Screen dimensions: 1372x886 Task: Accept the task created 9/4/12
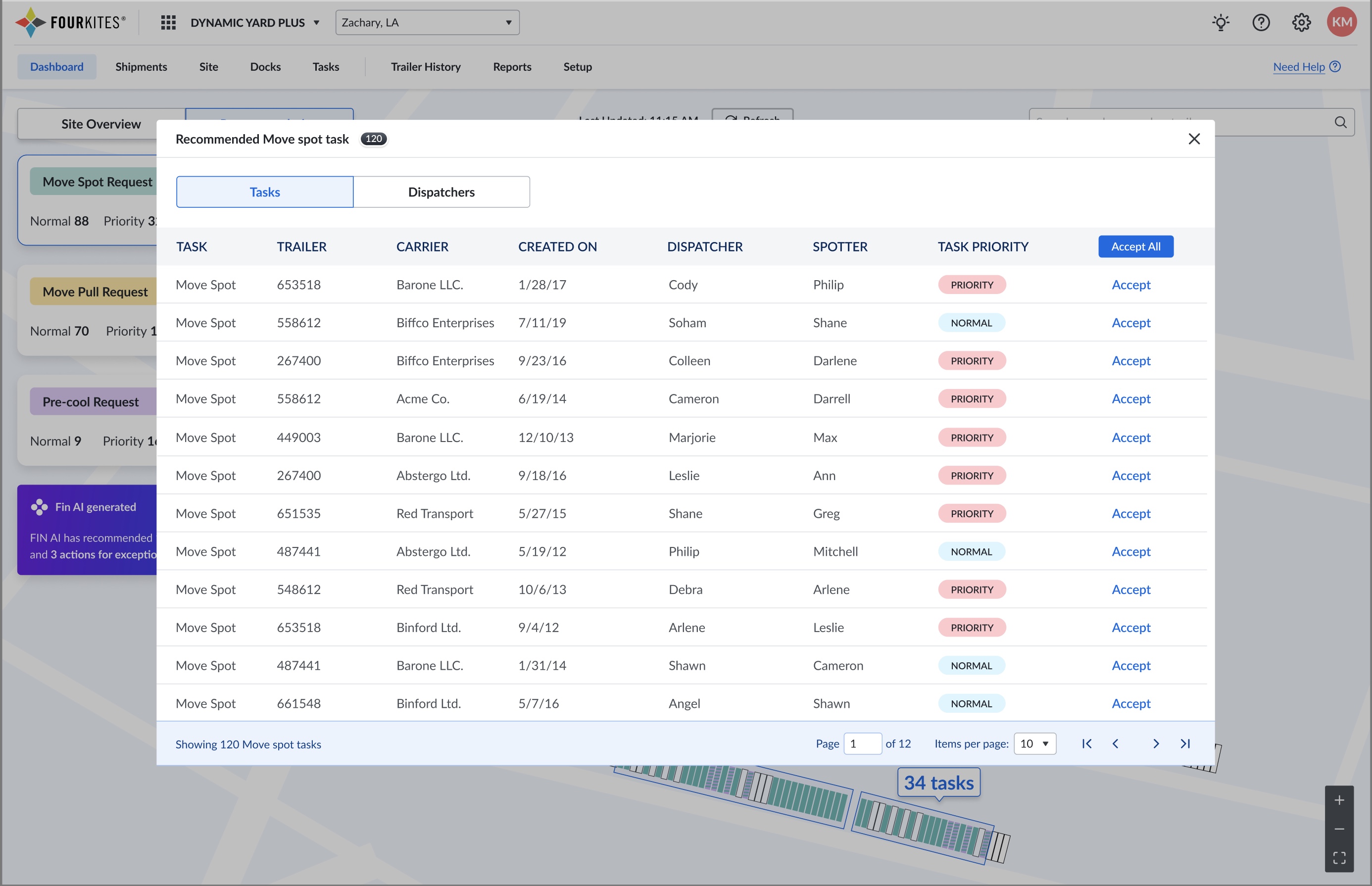point(1131,627)
